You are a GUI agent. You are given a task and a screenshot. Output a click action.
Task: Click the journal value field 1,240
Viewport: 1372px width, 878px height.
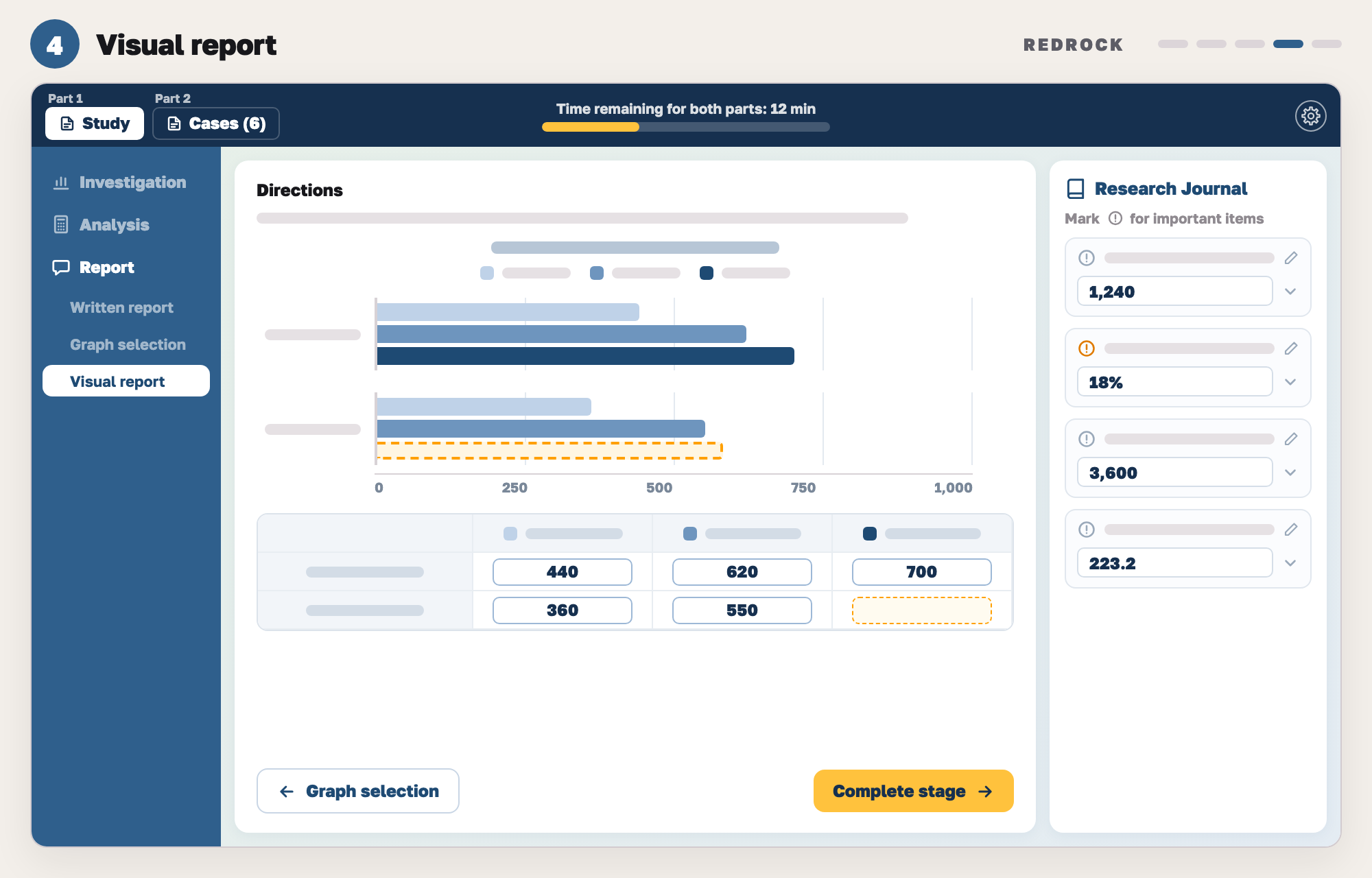tap(1174, 292)
